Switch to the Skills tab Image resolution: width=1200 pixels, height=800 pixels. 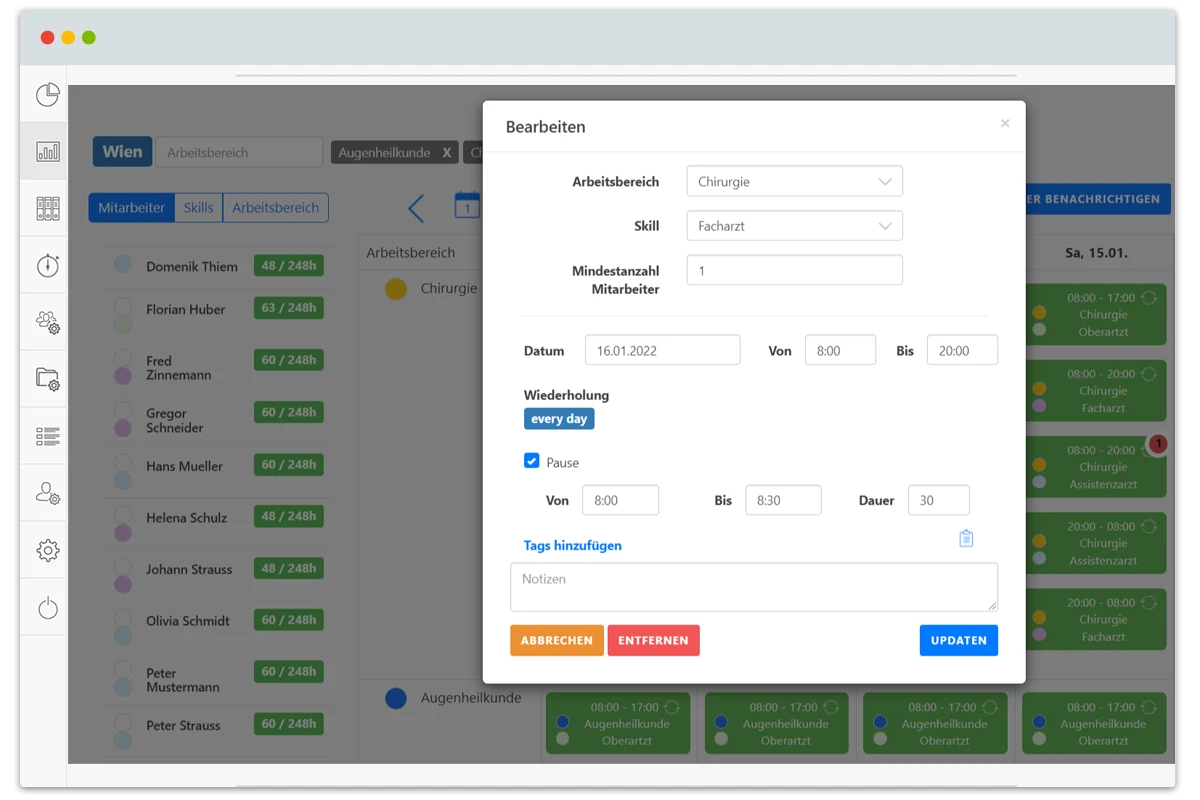pos(198,208)
